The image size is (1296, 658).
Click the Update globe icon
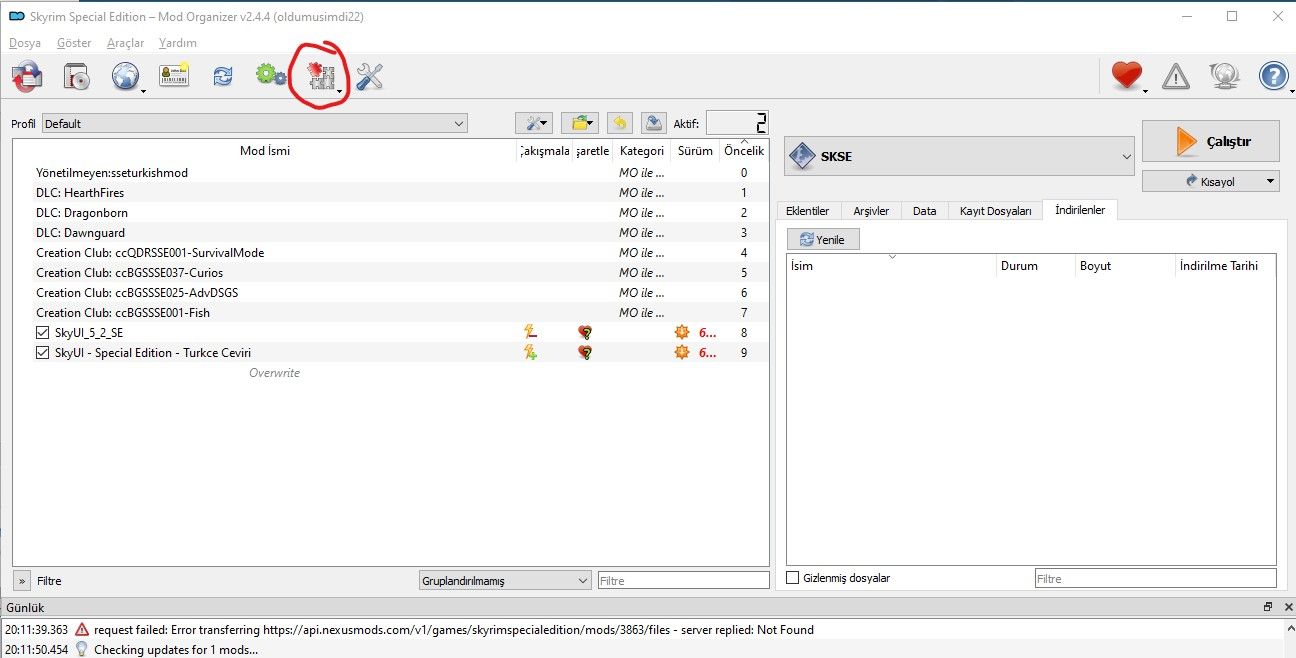(1225, 76)
